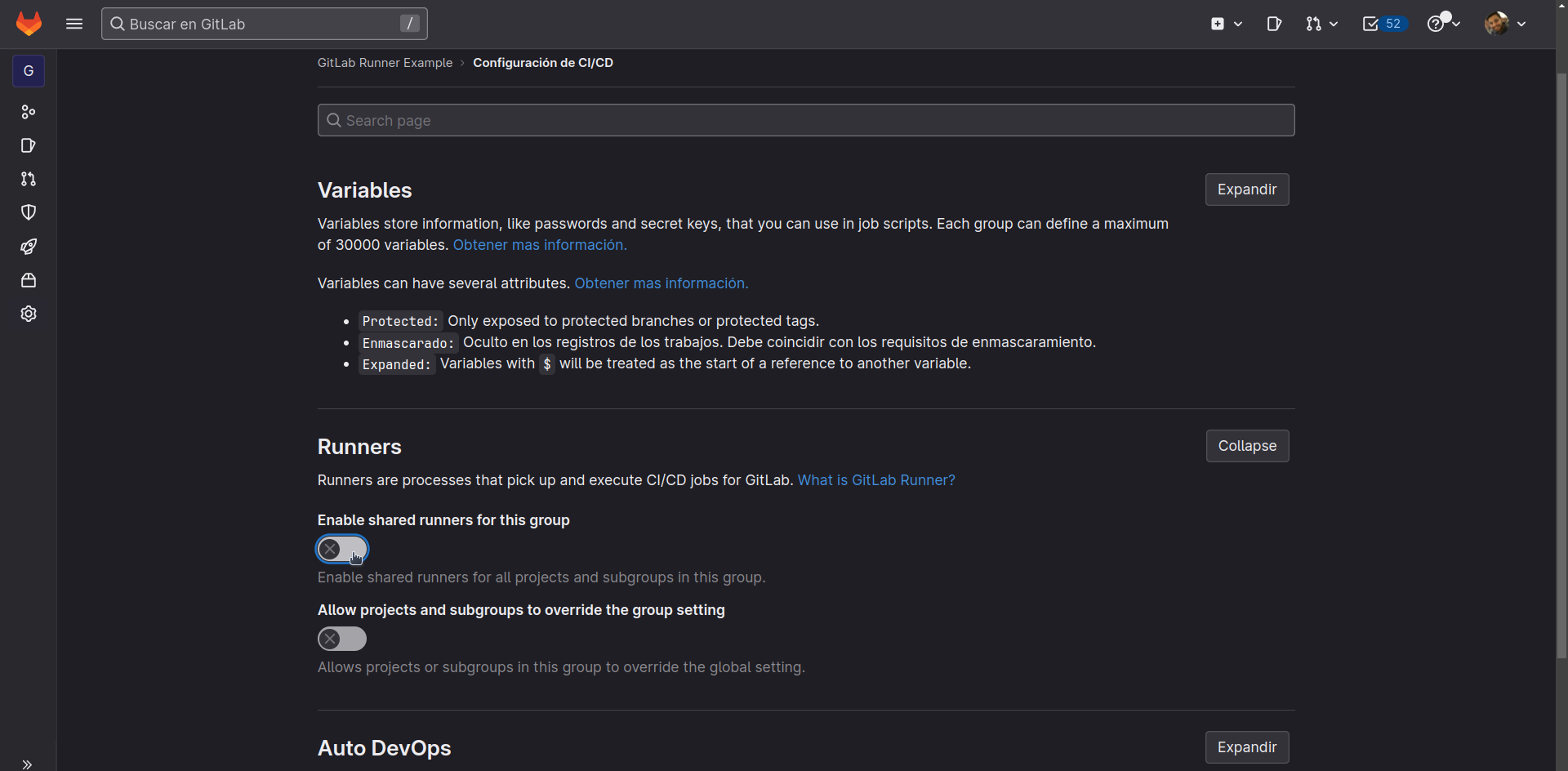Open Packages icon in left sidebar
1568x771 pixels.
[29, 280]
